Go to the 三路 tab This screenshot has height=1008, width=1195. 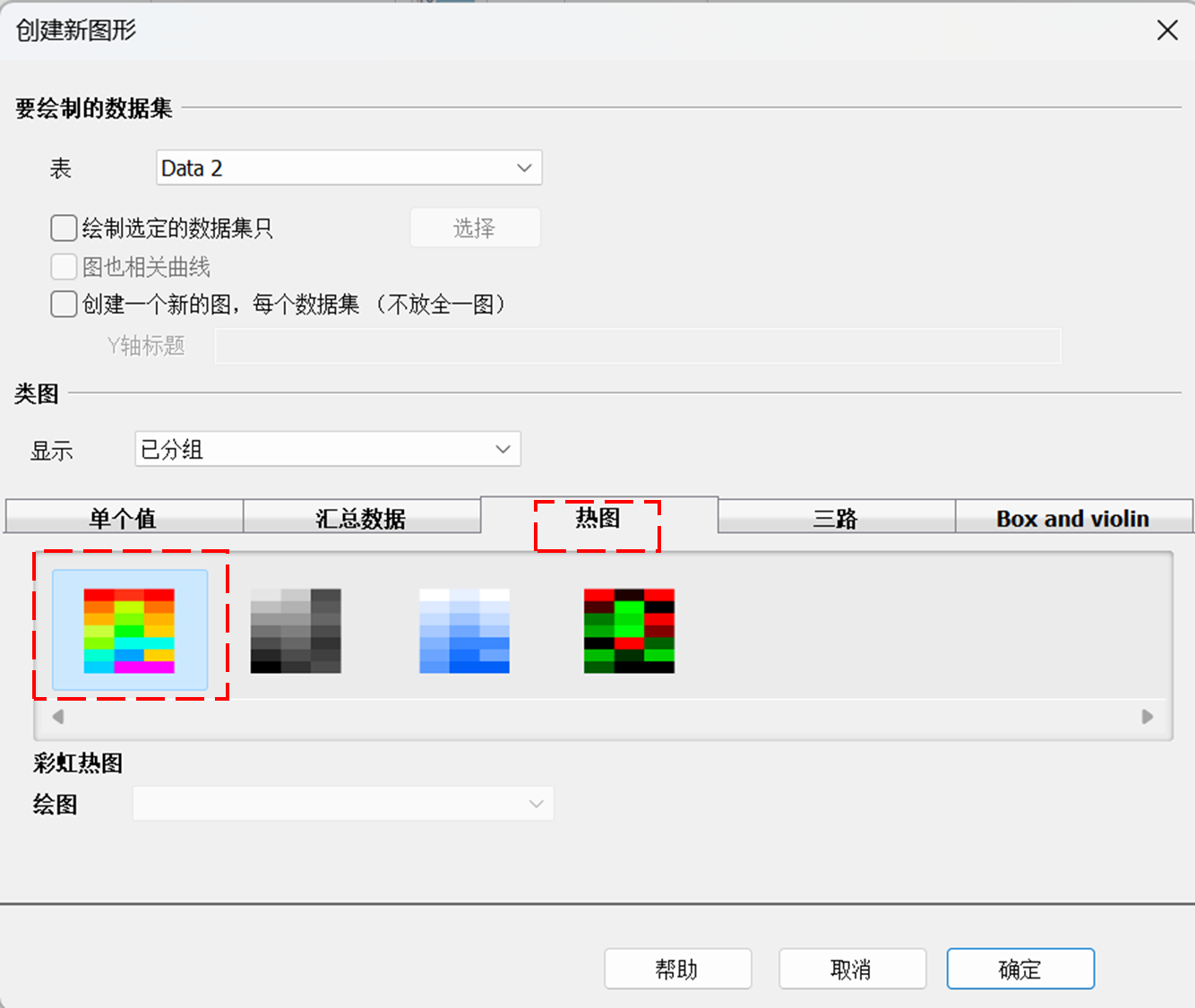click(x=836, y=518)
